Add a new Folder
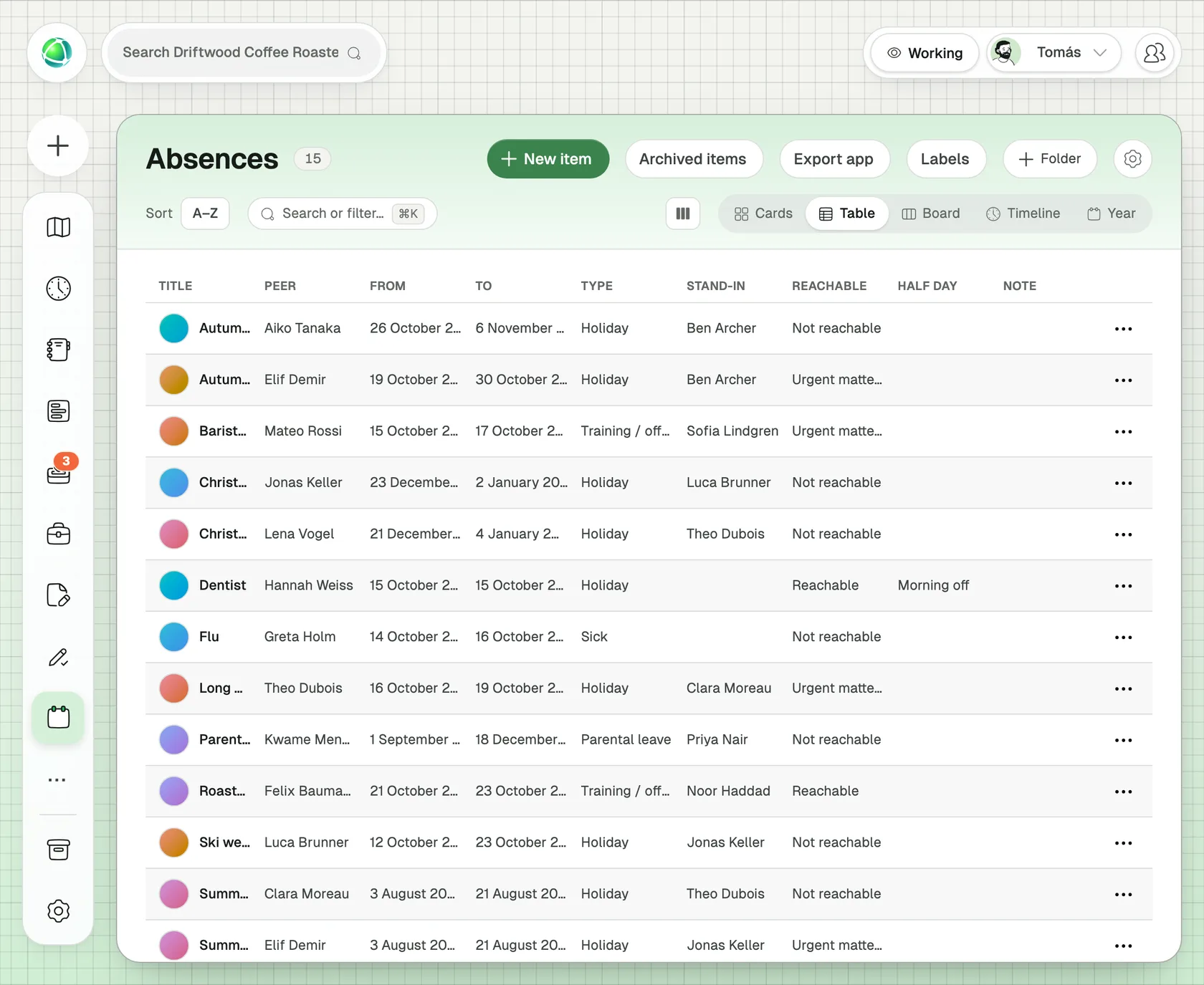Viewport: 1204px width, 985px height. [x=1050, y=159]
